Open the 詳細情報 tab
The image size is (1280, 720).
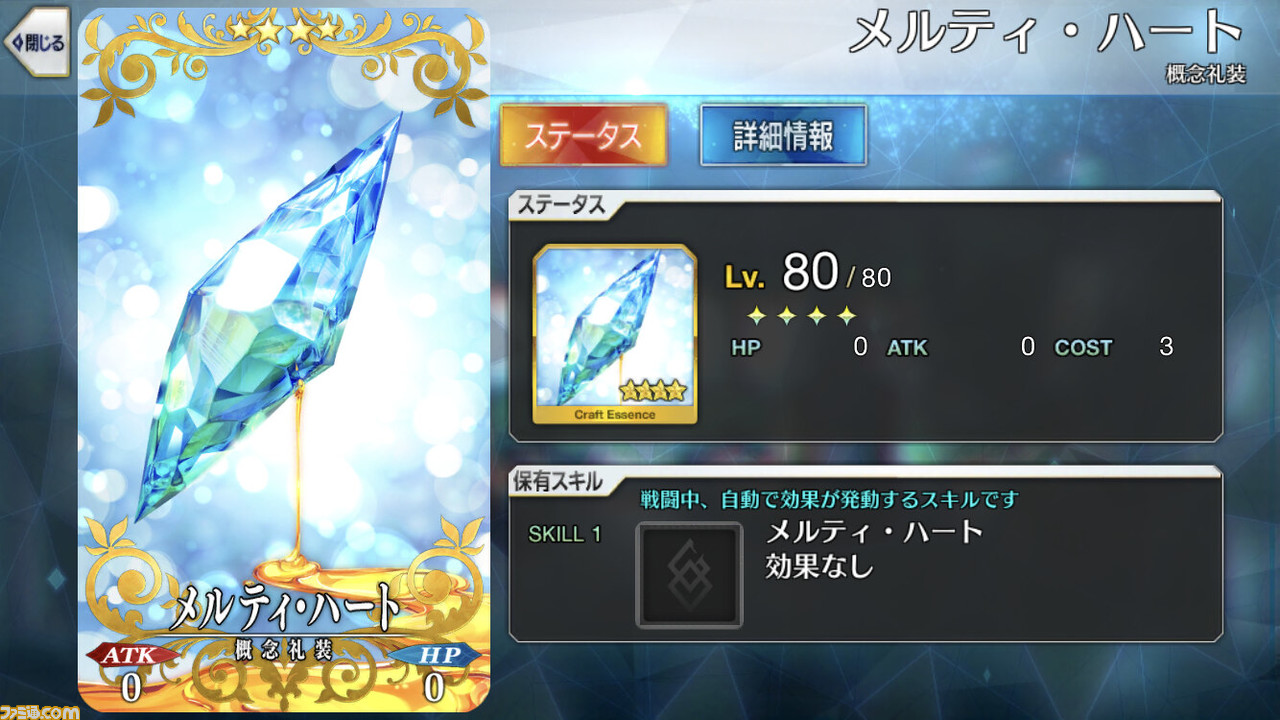[783, 136]
